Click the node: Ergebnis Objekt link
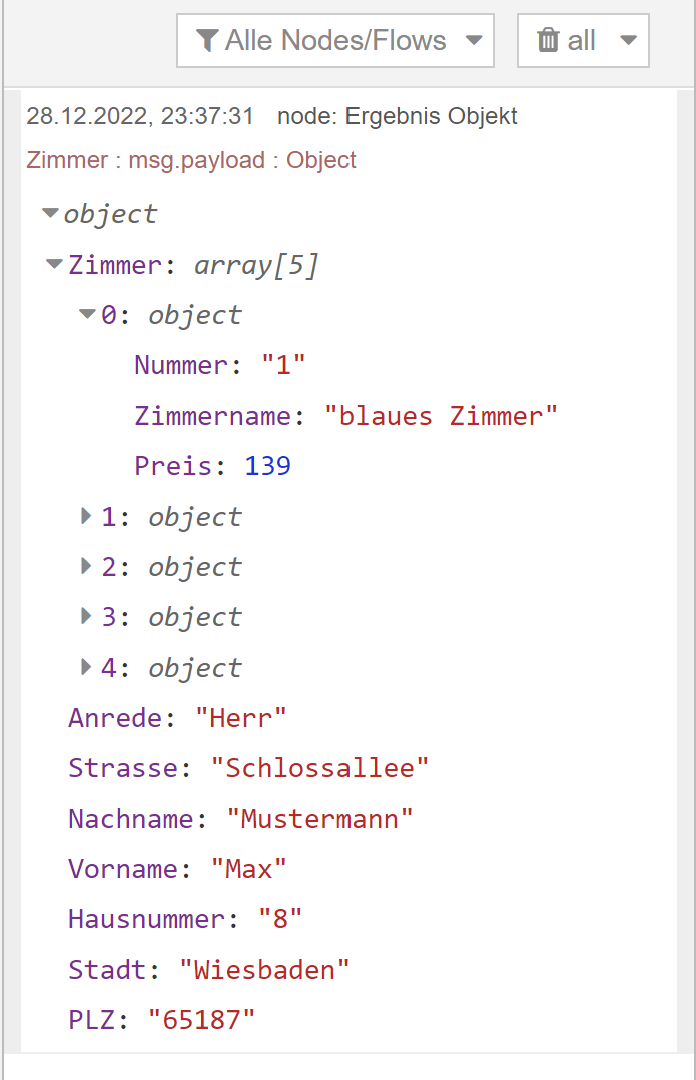Screen dimensions: 696x1080 (x=397, y=116)
